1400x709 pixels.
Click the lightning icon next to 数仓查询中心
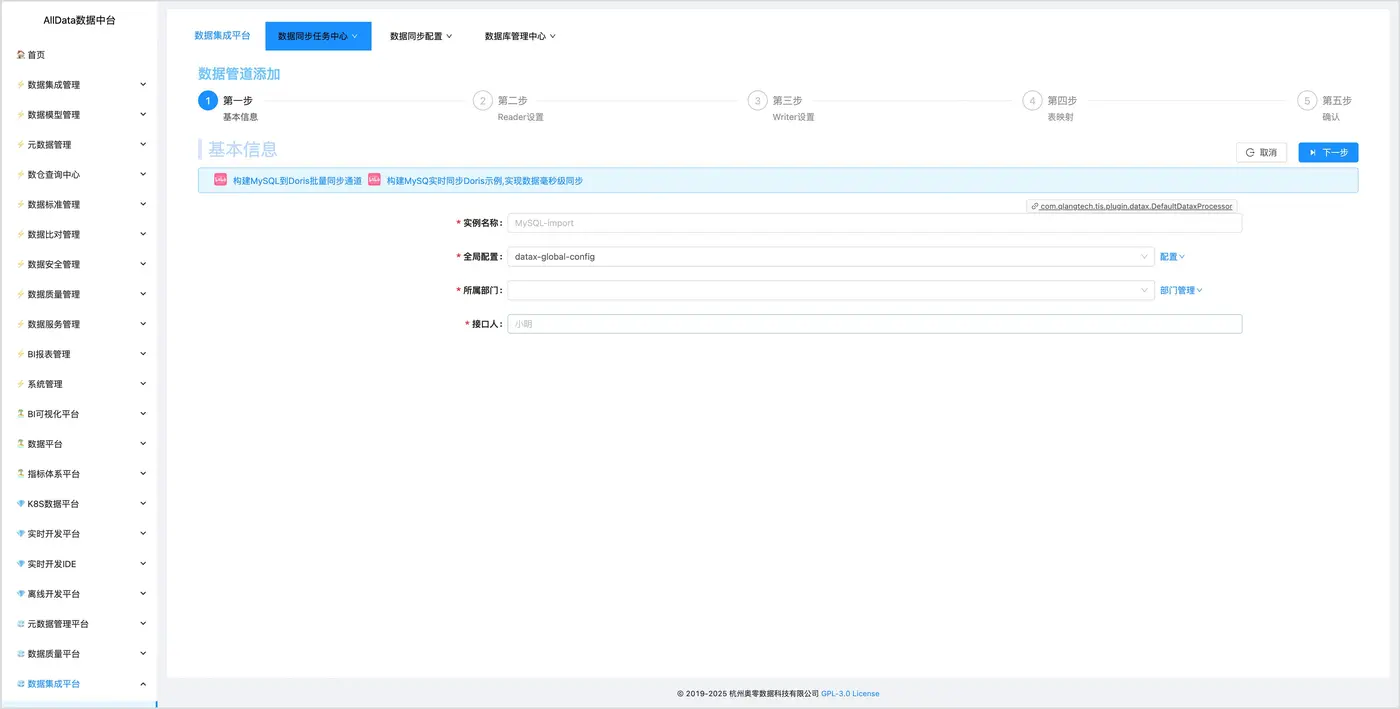coord(21,175)
